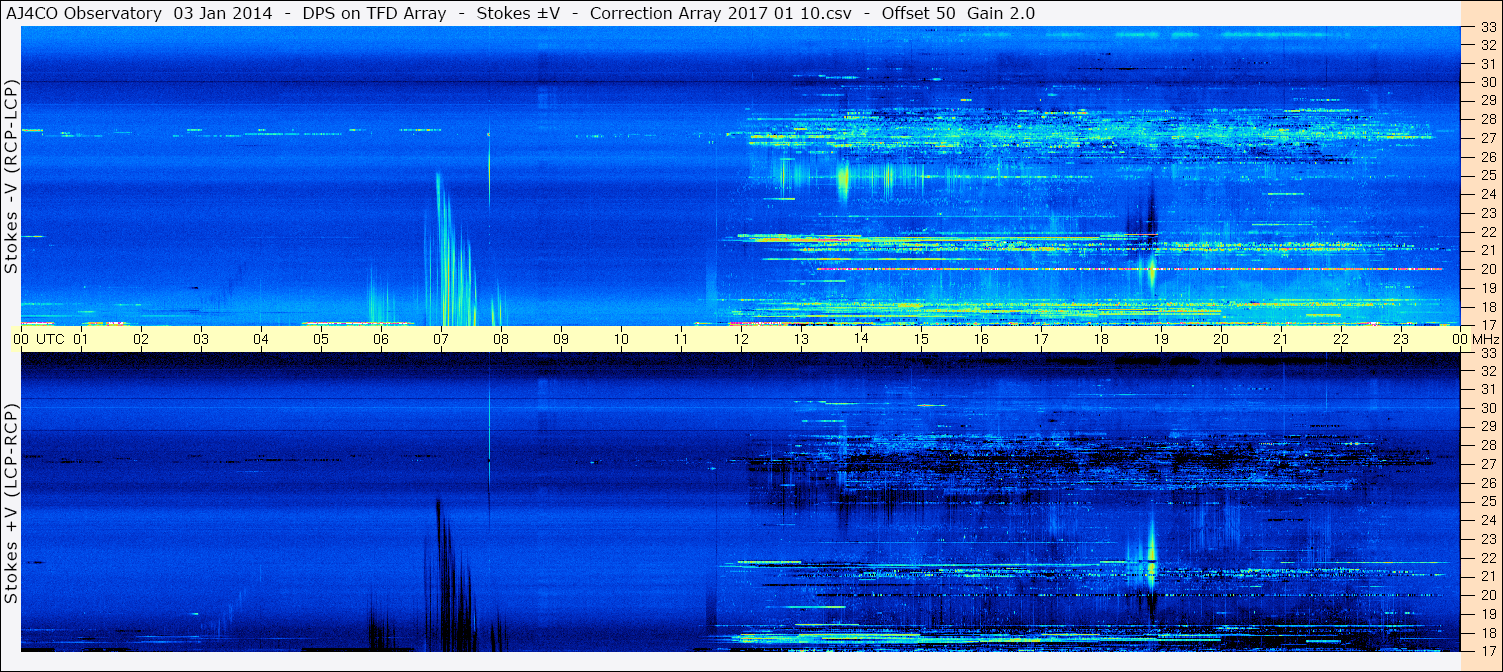Select the 10 hour time marker
This screenshot has width=1503, height=672.
[x=621, y=339]
